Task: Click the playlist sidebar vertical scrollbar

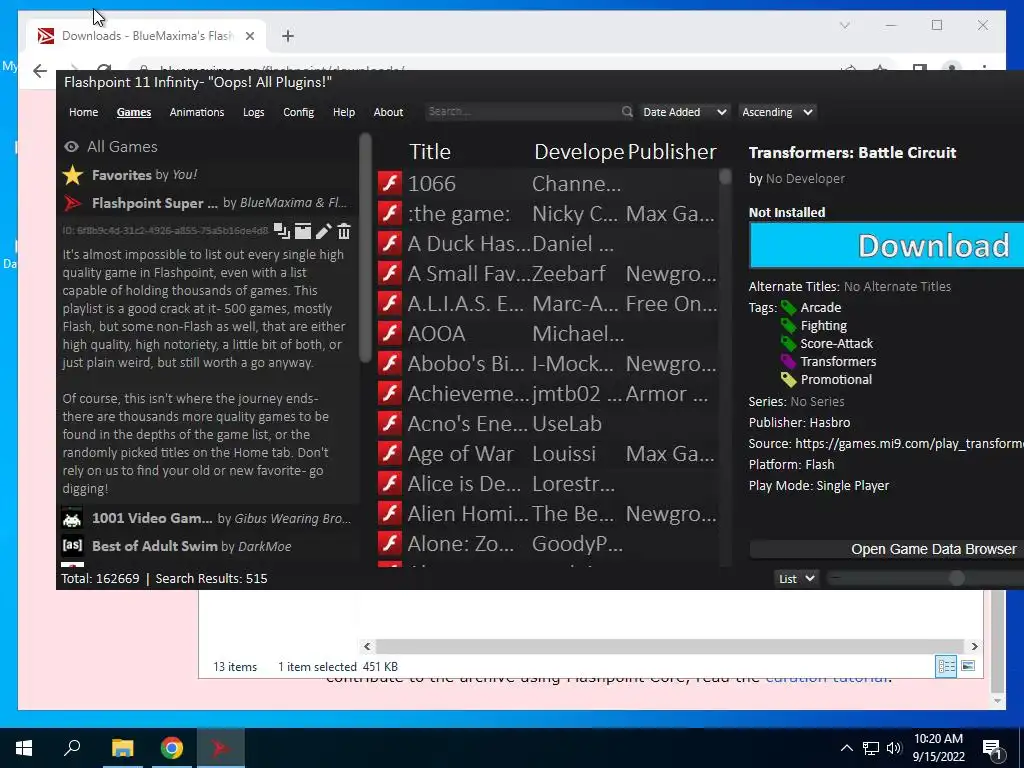Action: [x=365, y=248]
